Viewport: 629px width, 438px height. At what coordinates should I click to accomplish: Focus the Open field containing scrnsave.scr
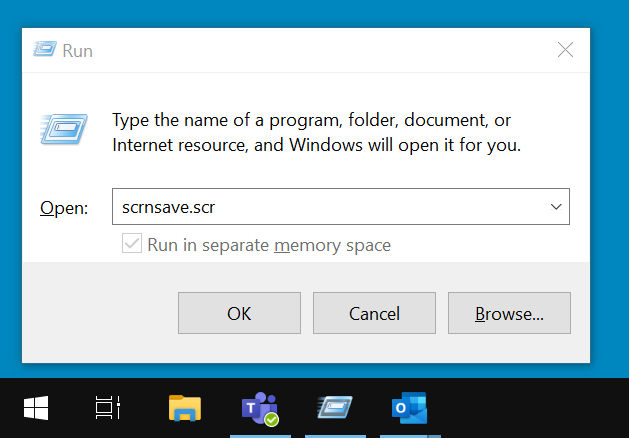[x=341, y=207]
